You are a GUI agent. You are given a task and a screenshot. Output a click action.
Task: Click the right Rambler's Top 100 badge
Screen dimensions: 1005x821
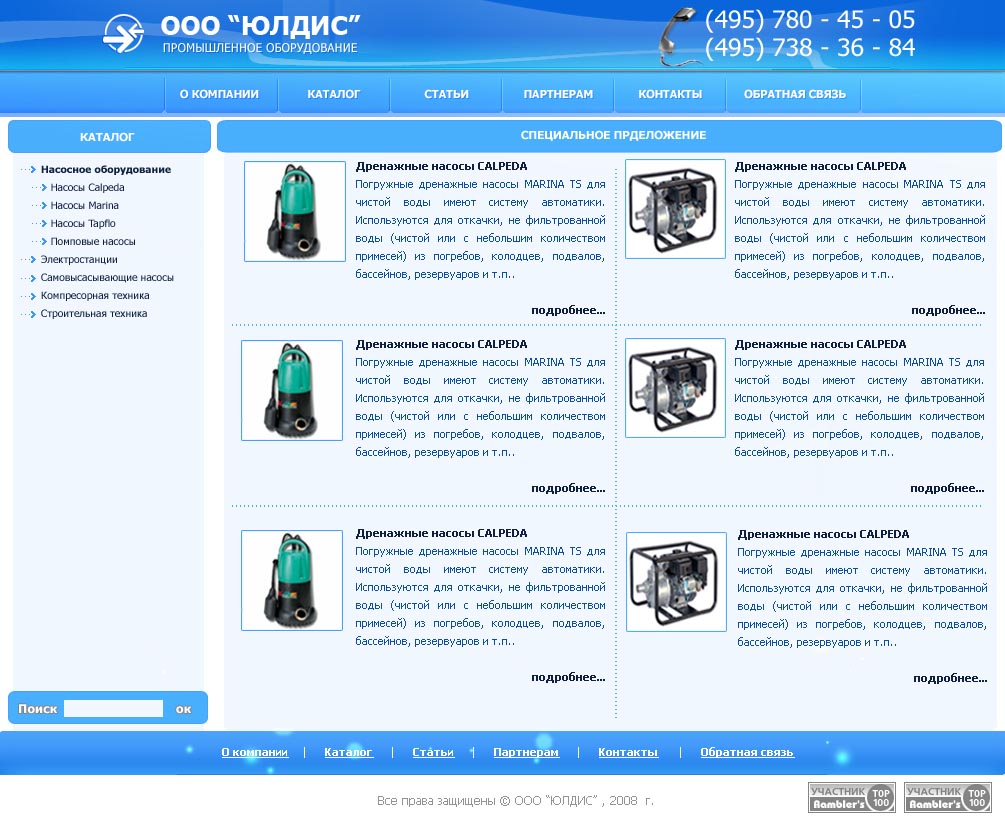click(944, 795)
